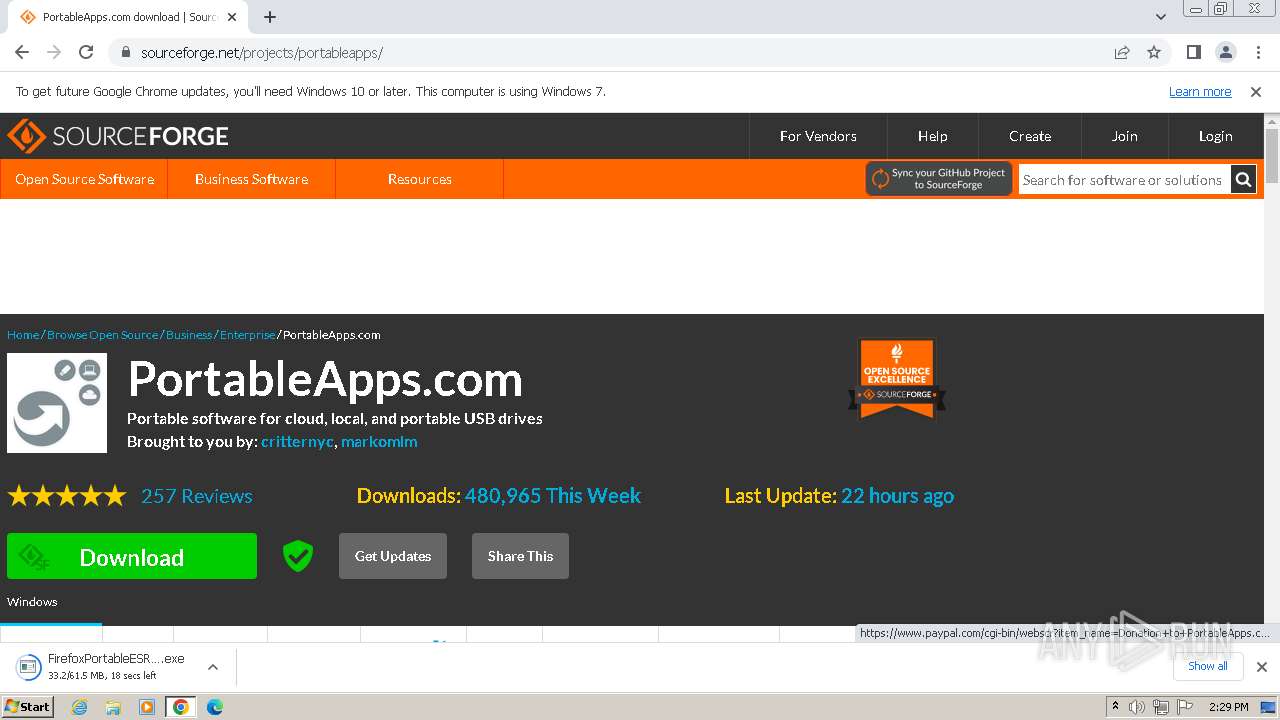Image resolution: width=1280 pixels, height=720 pixels.
Task: Dismiss the Chrome update notice
Action: click(x=1256, y=92)
